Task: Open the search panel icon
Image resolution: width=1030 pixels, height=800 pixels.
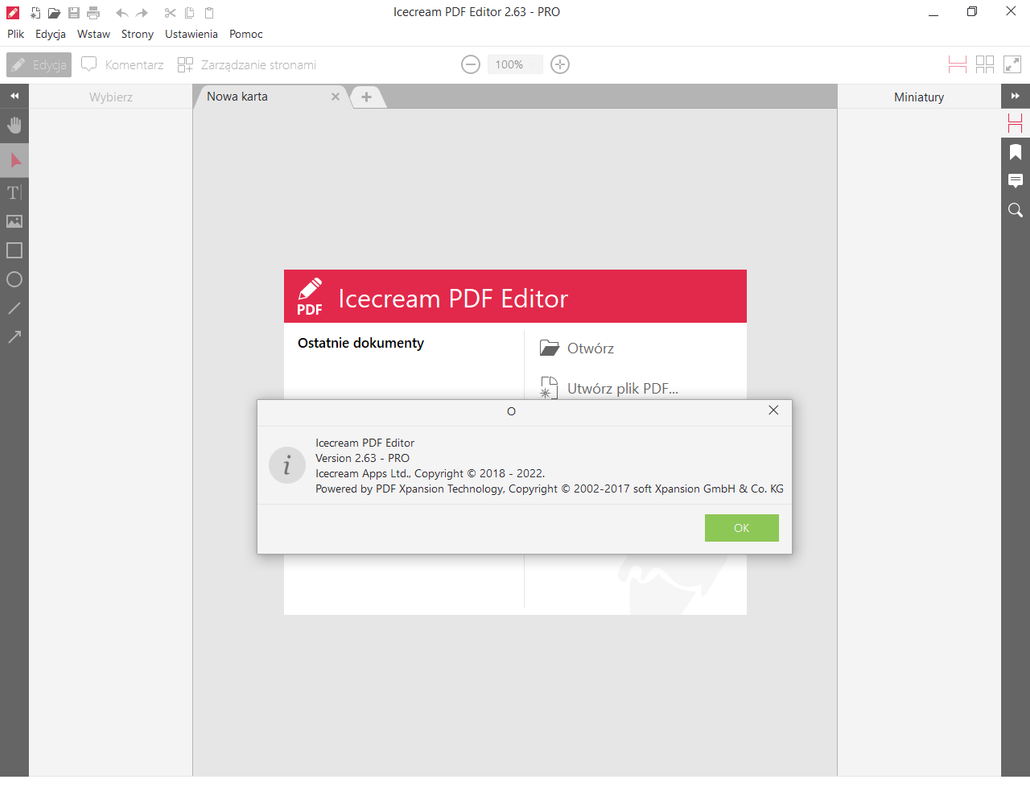Action: coord(1015,210)
